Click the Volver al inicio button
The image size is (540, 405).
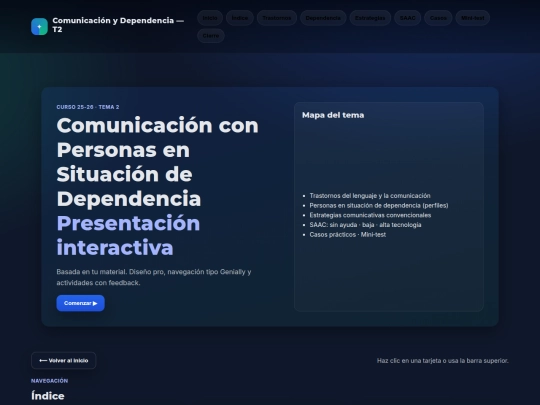[64, 361]
